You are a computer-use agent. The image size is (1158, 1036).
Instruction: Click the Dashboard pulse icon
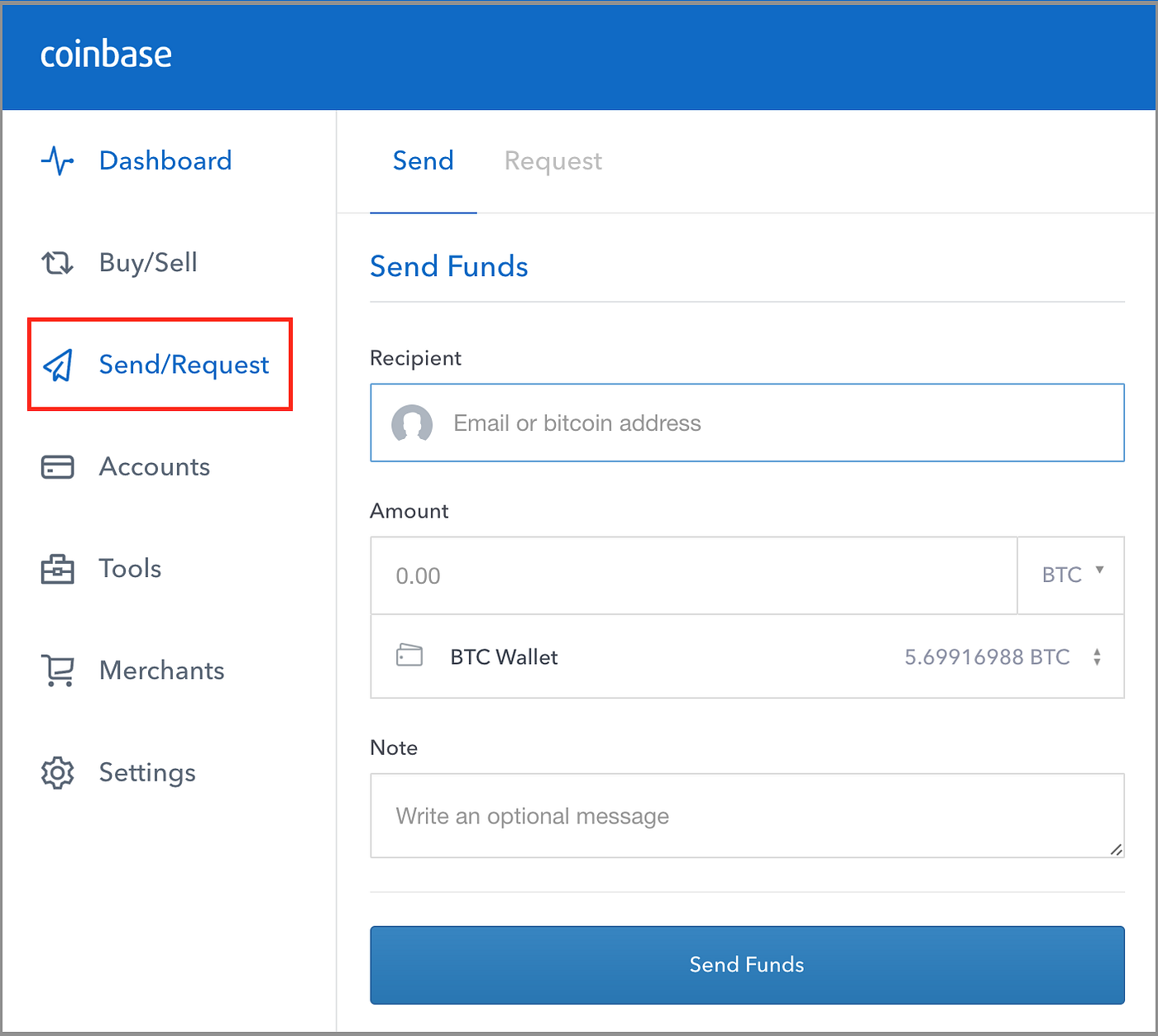pos(57,160)
